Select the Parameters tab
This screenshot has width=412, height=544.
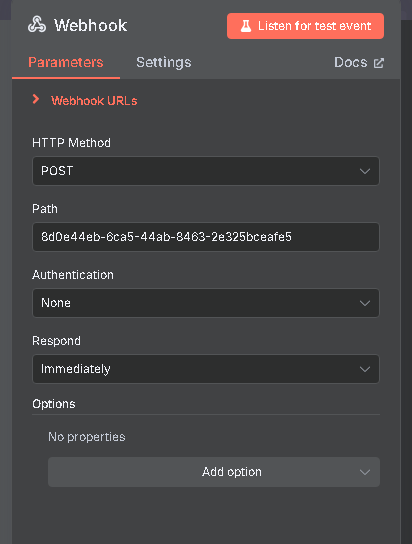tap(66, 62)
